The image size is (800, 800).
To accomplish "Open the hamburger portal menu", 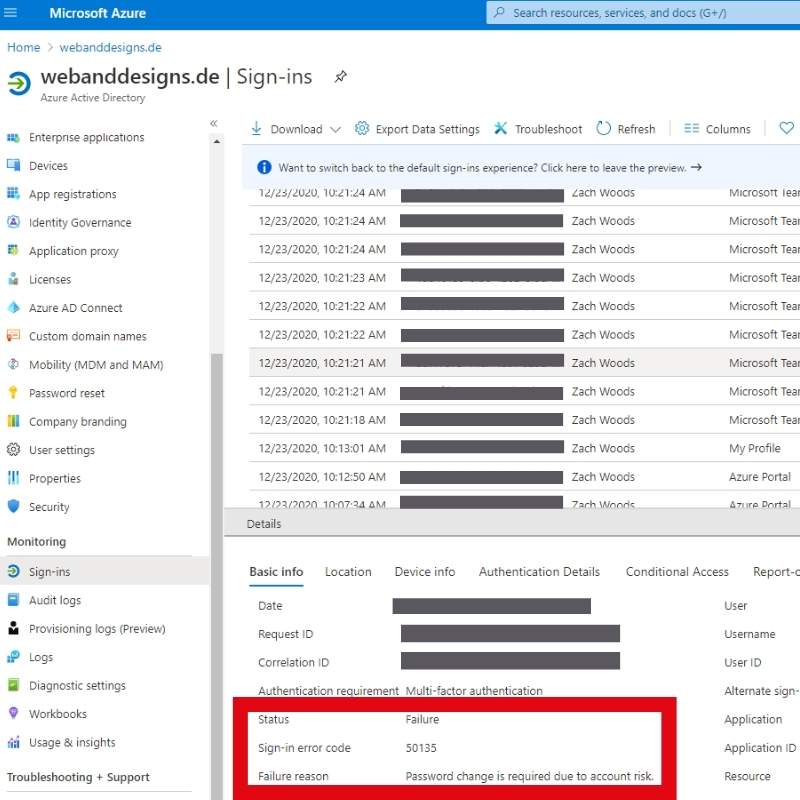I will [x=10, y=12].
